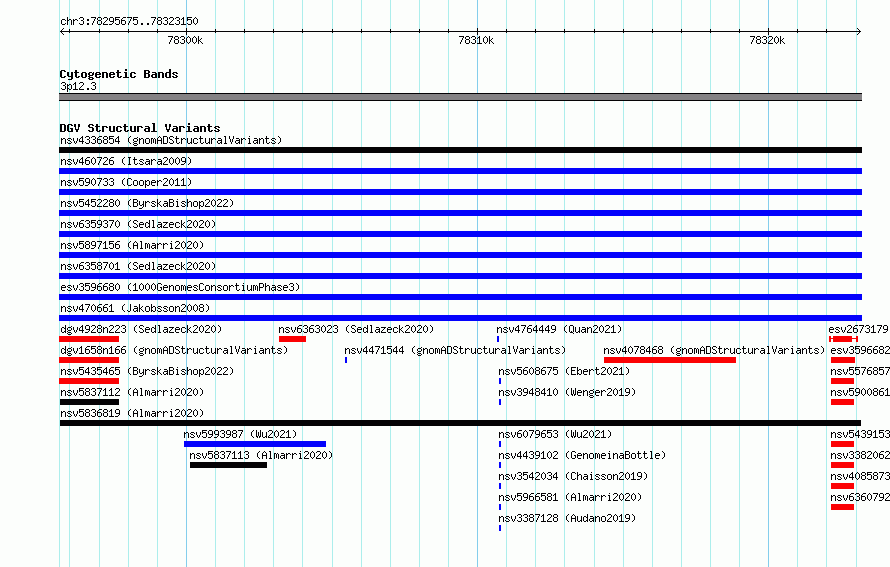Select the nsv4471544 (gnomADStructuralVariants) label
The image size is (890, 567).
[455, 350]
